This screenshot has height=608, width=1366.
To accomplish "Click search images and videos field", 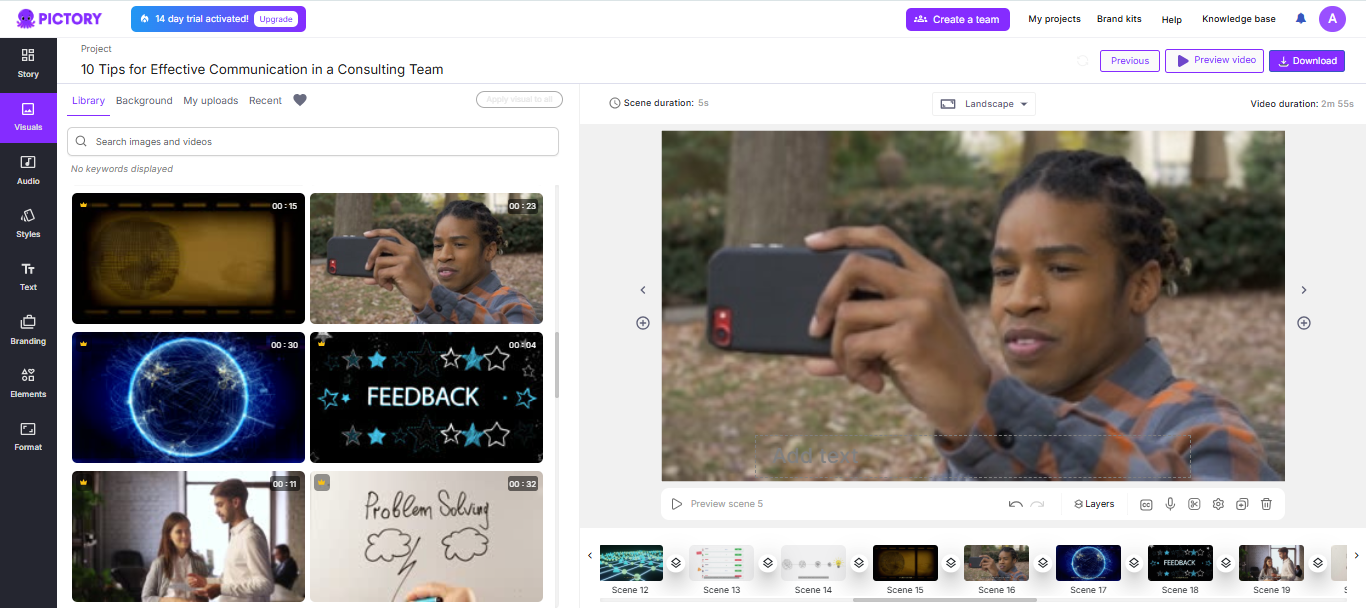I will point(313,142).
